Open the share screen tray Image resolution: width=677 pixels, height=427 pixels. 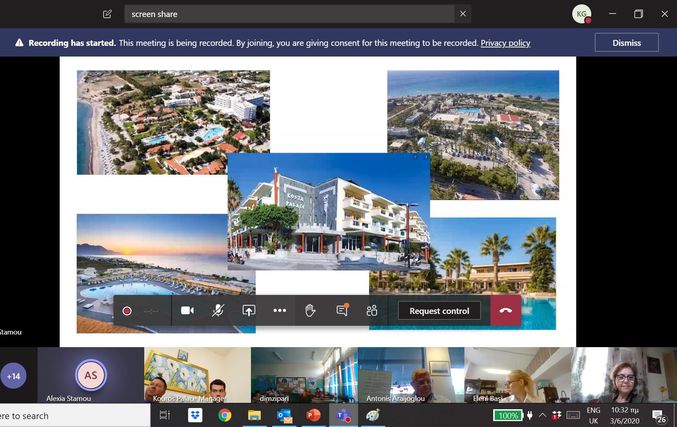click(x=249, y=311)
